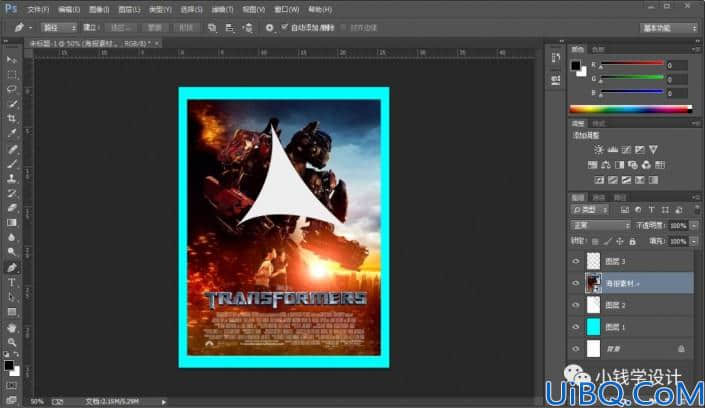Click the 形状 shape button
The image size is (705, 408).
(186, 28)
